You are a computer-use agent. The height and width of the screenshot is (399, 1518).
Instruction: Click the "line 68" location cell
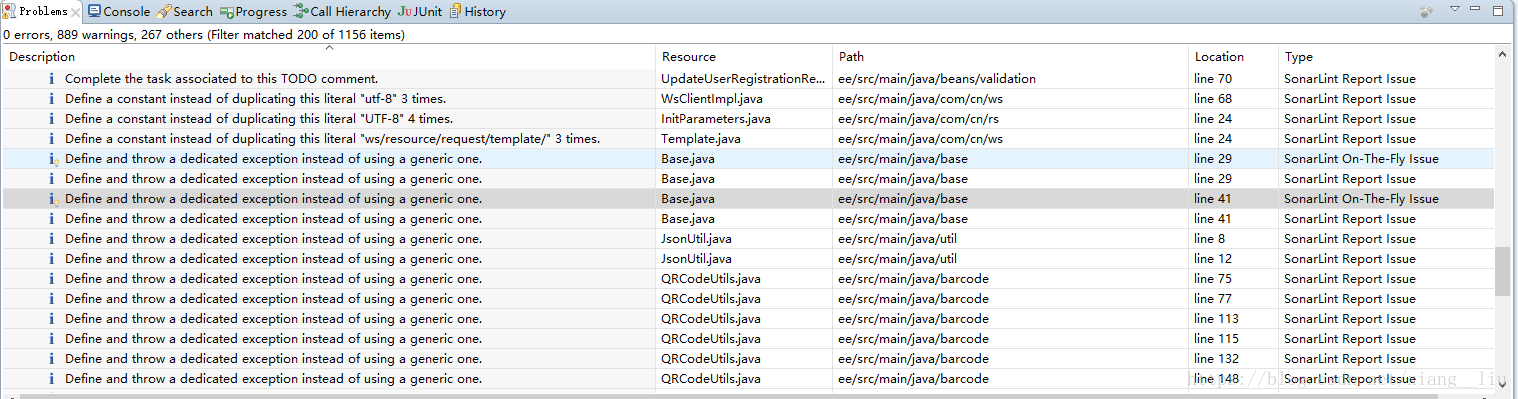1234,99
